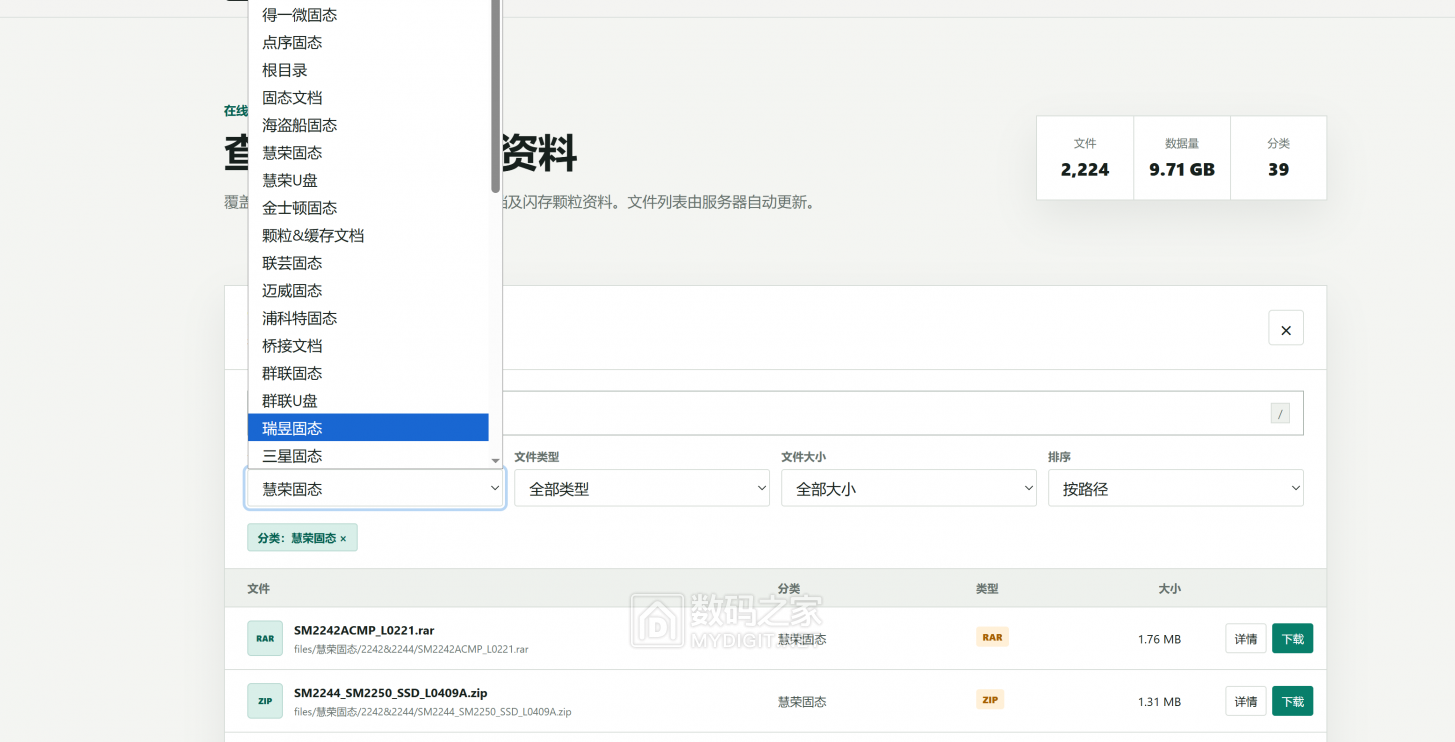Click the RAR file icon for SM2242ACMP_L0221.rar
The image size is (1455, 742).
(x=265, y=638)
